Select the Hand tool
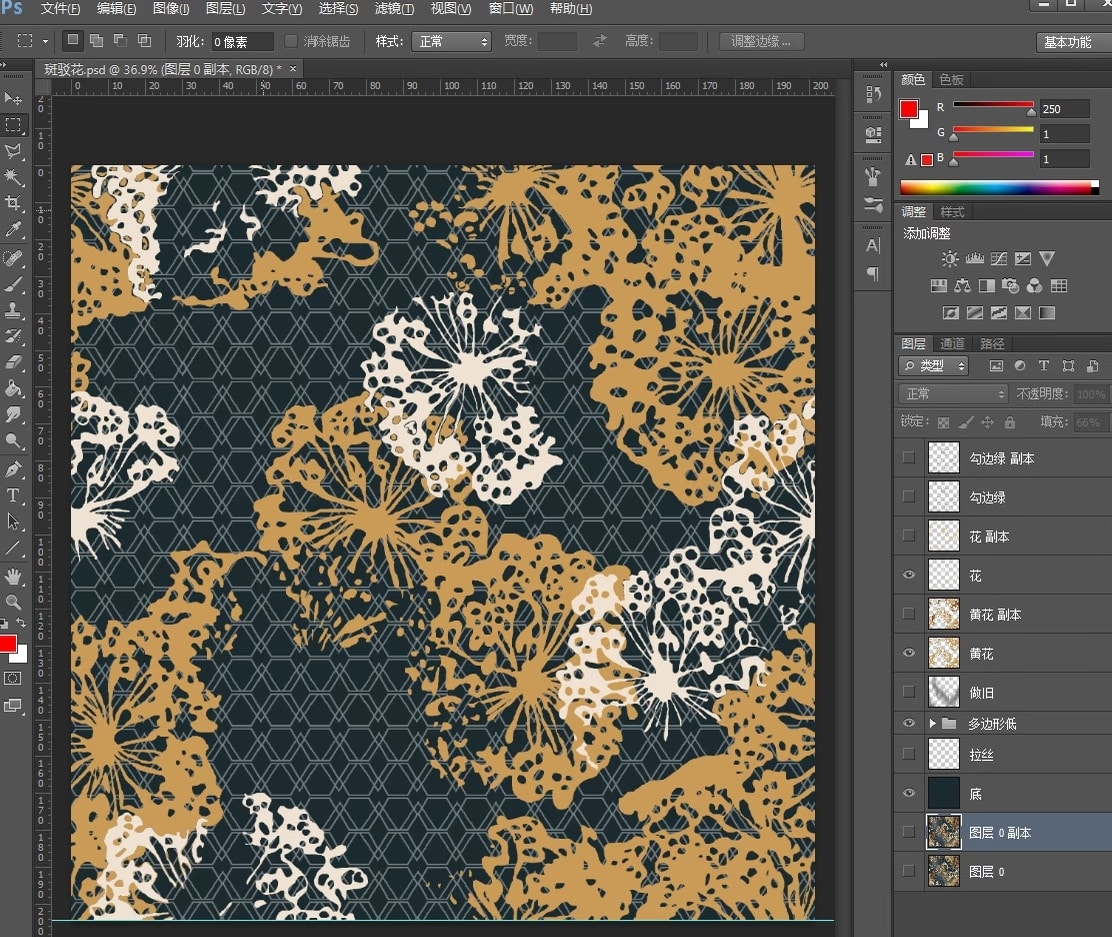This screenshot has height=937, width=1112. point(13,575)
